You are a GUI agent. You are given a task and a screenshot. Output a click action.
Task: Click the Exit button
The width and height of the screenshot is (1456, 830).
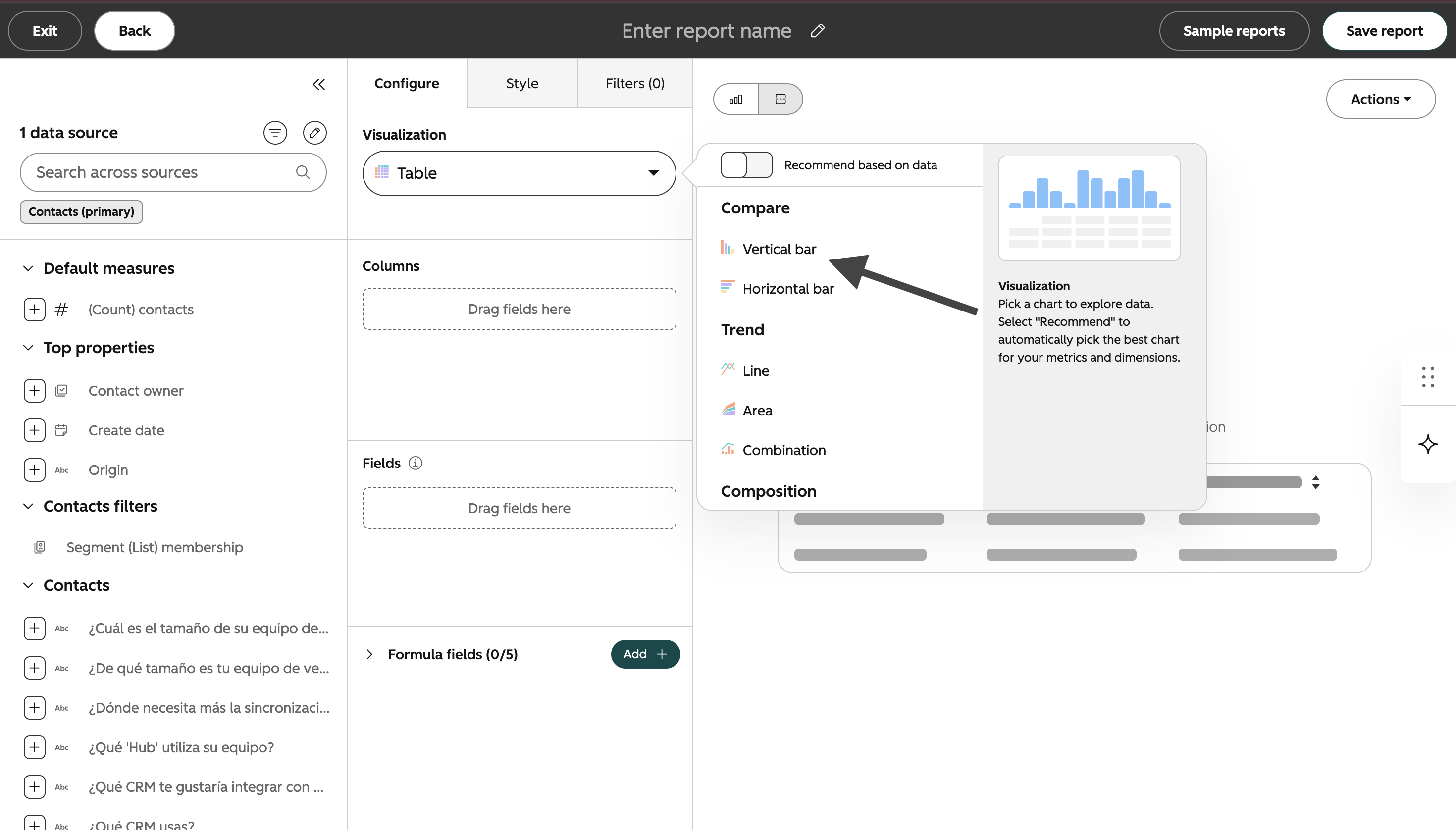45,31
